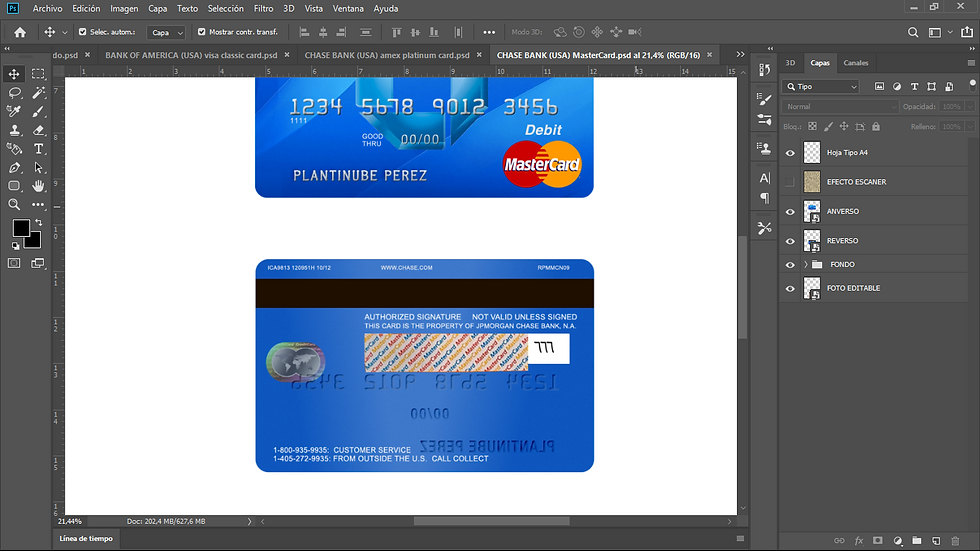This screenshot has height=551, width=980.
Task: Swap foreground and background colors
Action: pyautogui.click(x=39, y=222)
